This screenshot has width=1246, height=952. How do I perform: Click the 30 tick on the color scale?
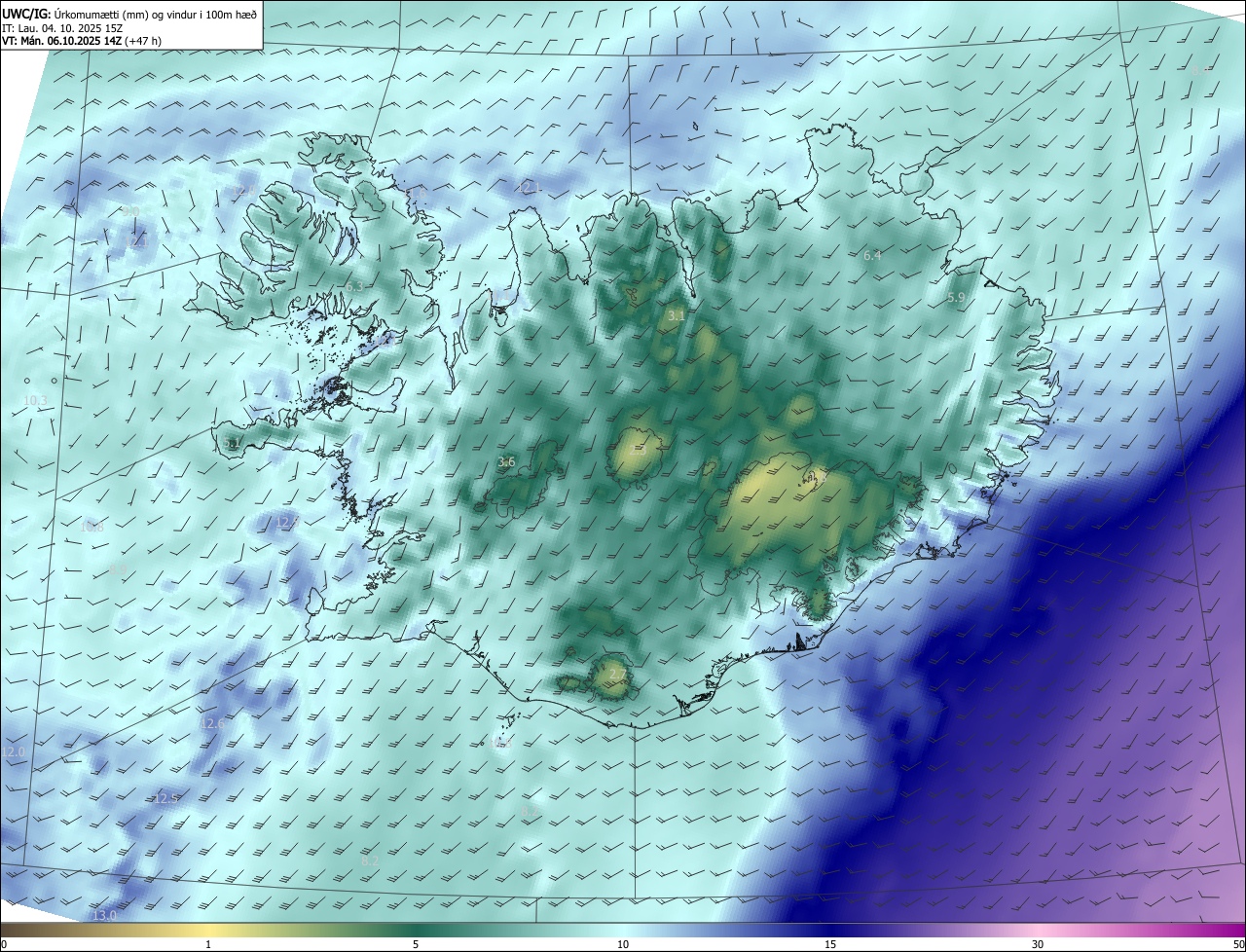(1038, 944)
